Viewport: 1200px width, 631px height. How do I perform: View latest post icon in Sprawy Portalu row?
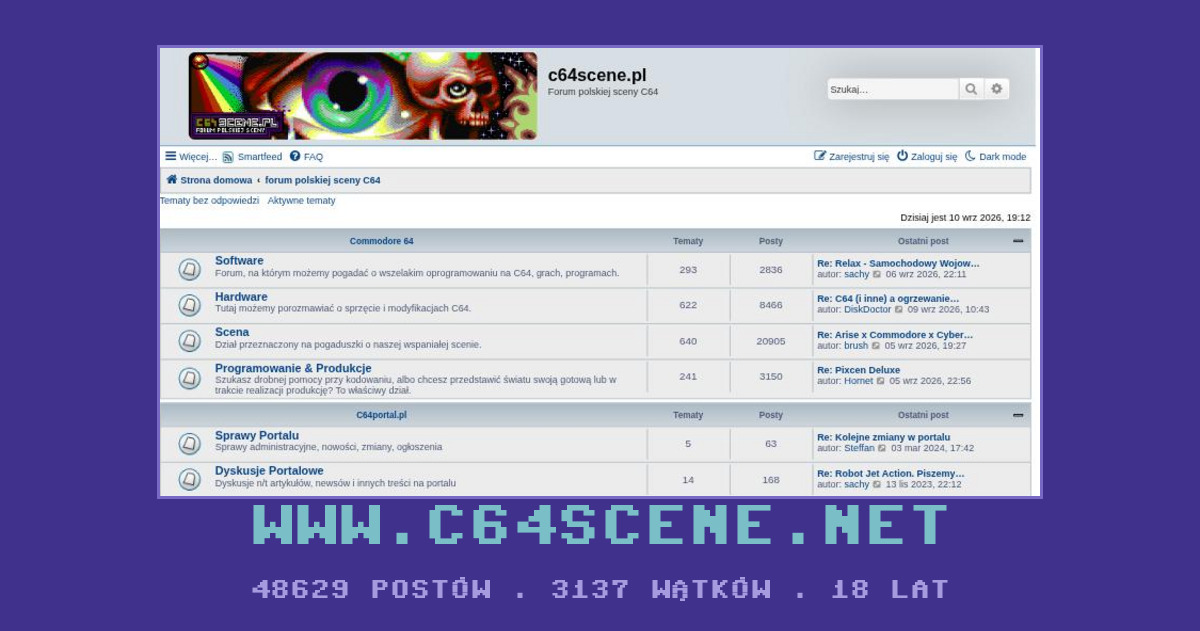coord(882,448)
